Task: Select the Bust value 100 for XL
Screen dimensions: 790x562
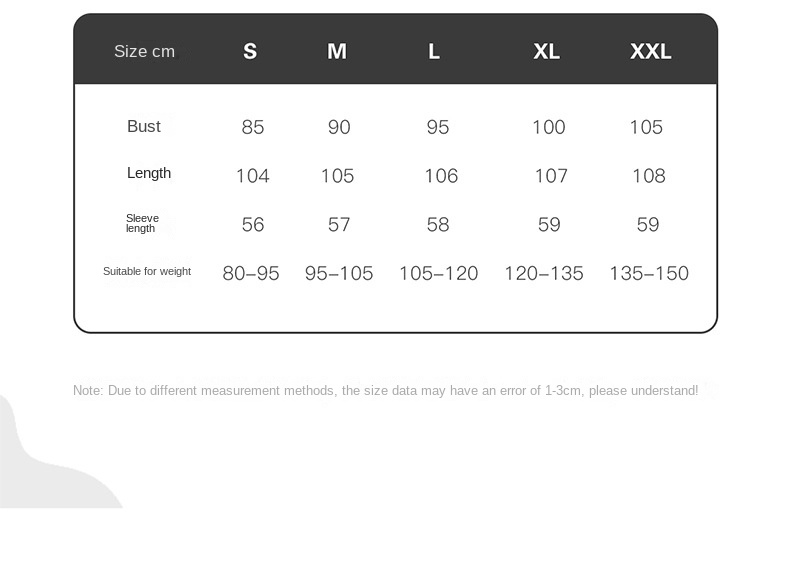Action: [548, 127]
